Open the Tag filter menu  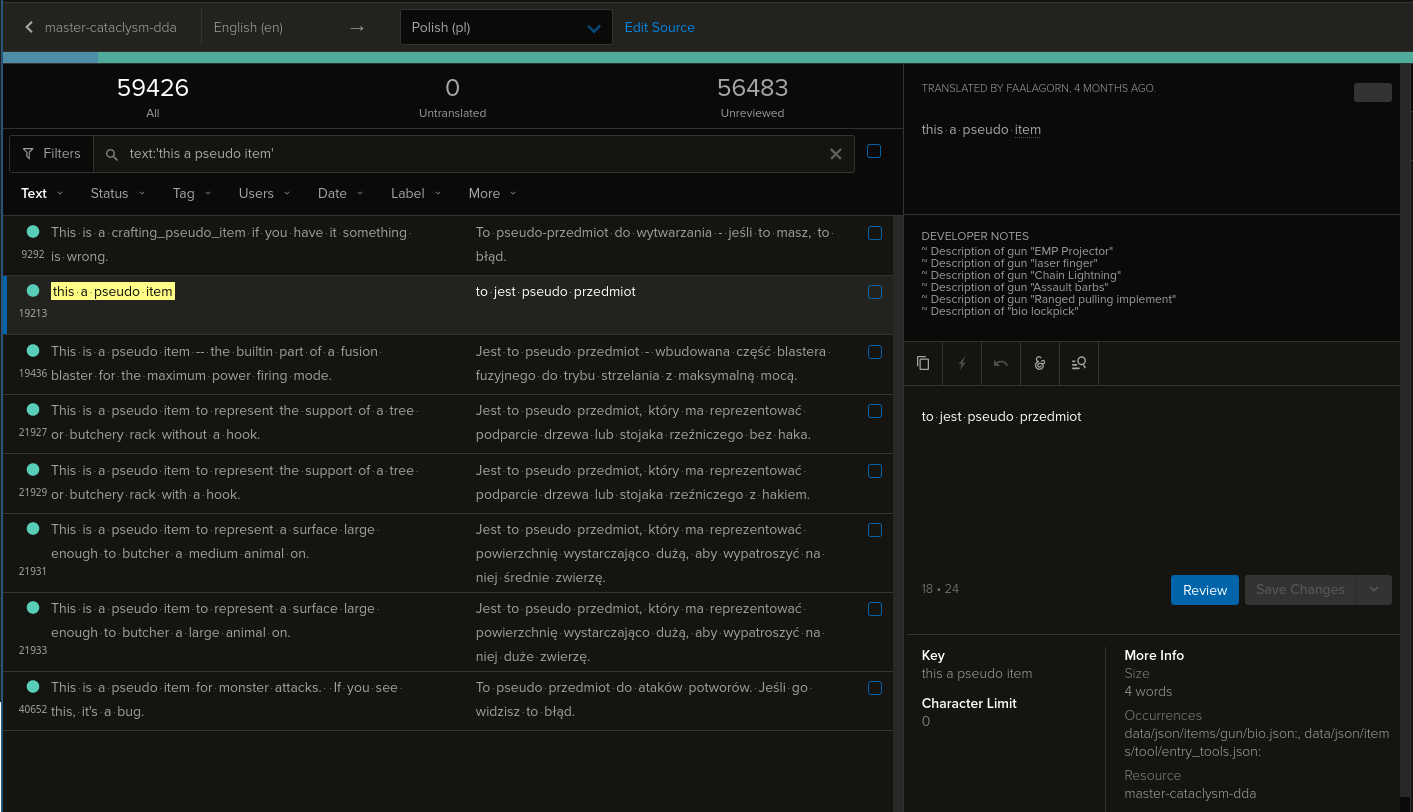click(190, 193)
